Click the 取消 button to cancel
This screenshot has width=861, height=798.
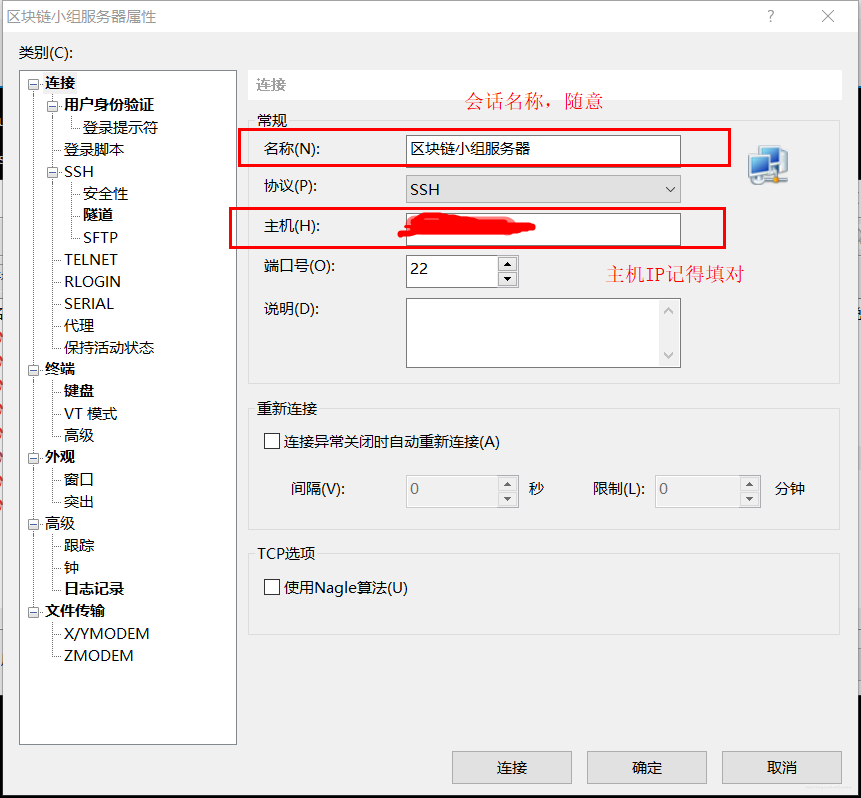[783, 767]
